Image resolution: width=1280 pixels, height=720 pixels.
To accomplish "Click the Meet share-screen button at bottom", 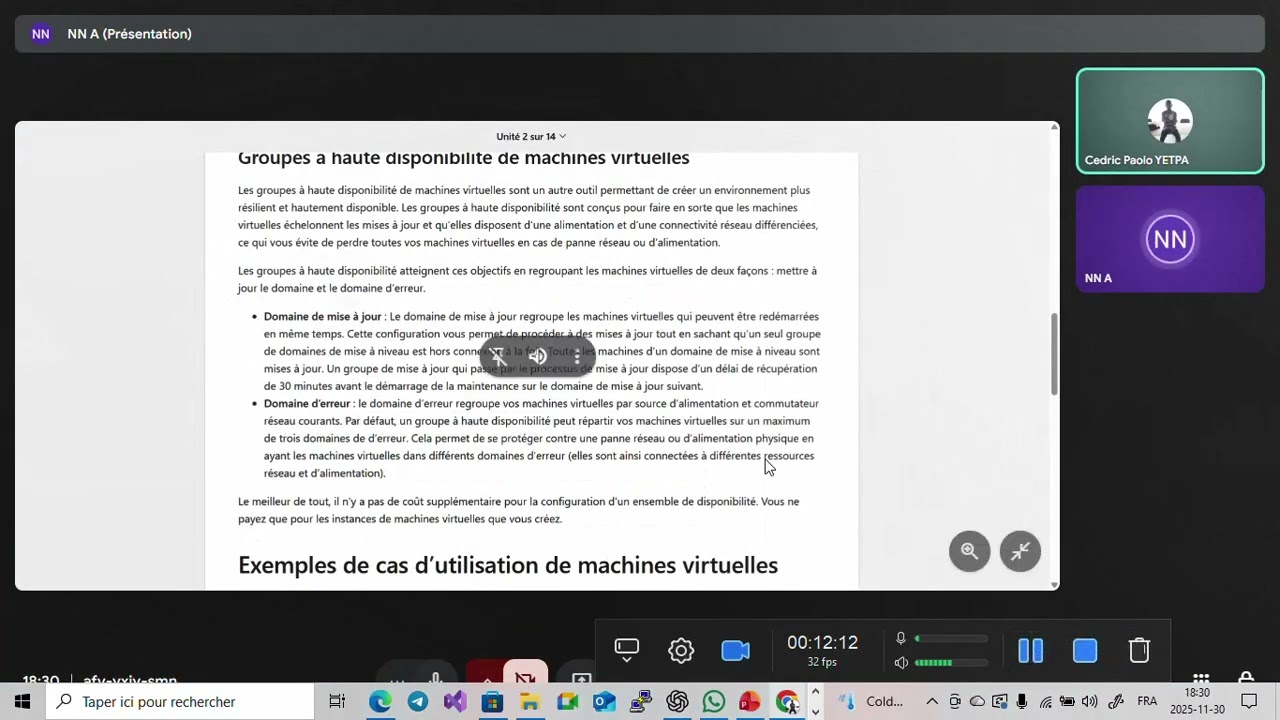I will coord(581,677).
